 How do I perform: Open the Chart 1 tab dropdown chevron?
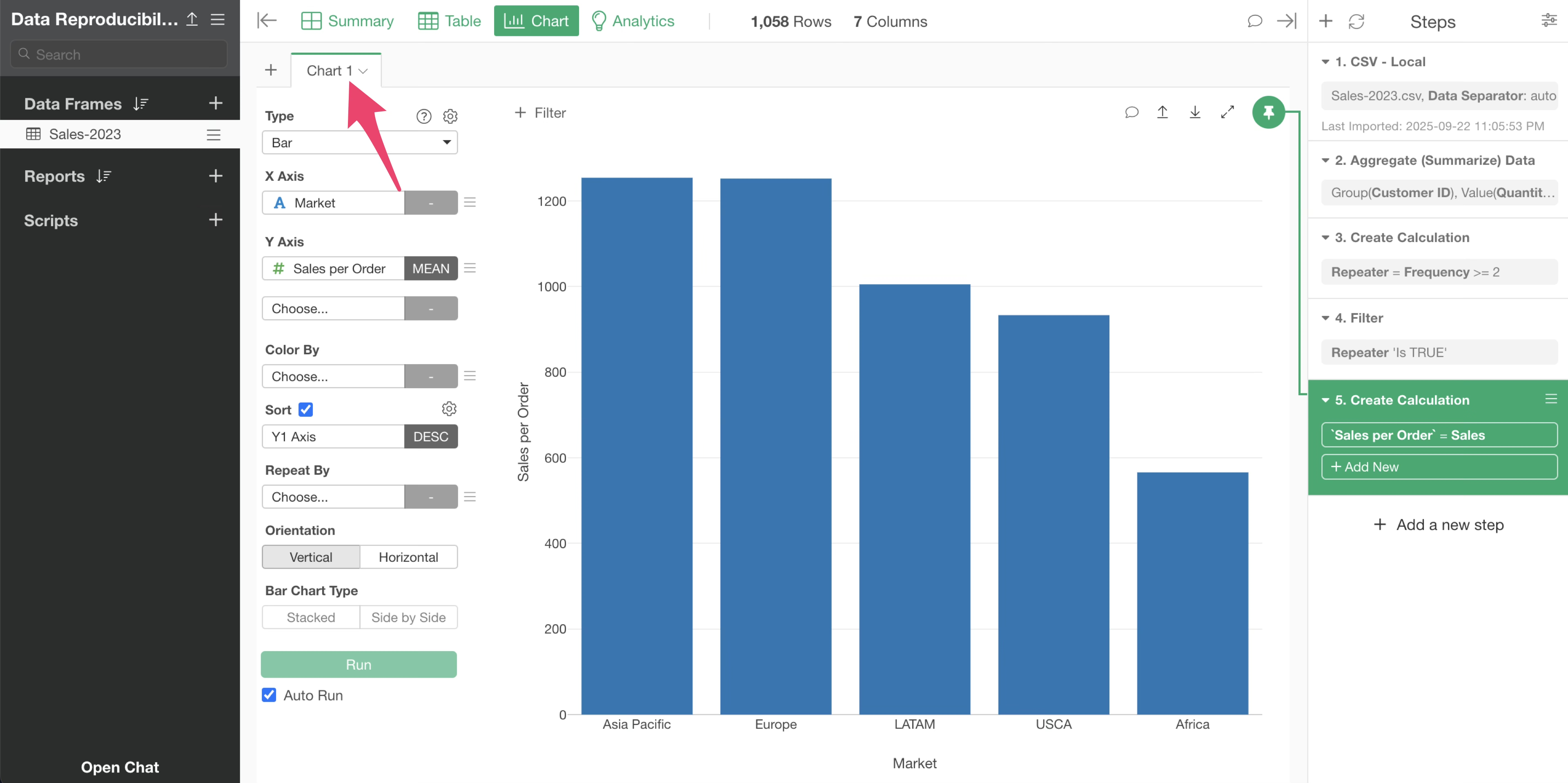tap(363, 71)
